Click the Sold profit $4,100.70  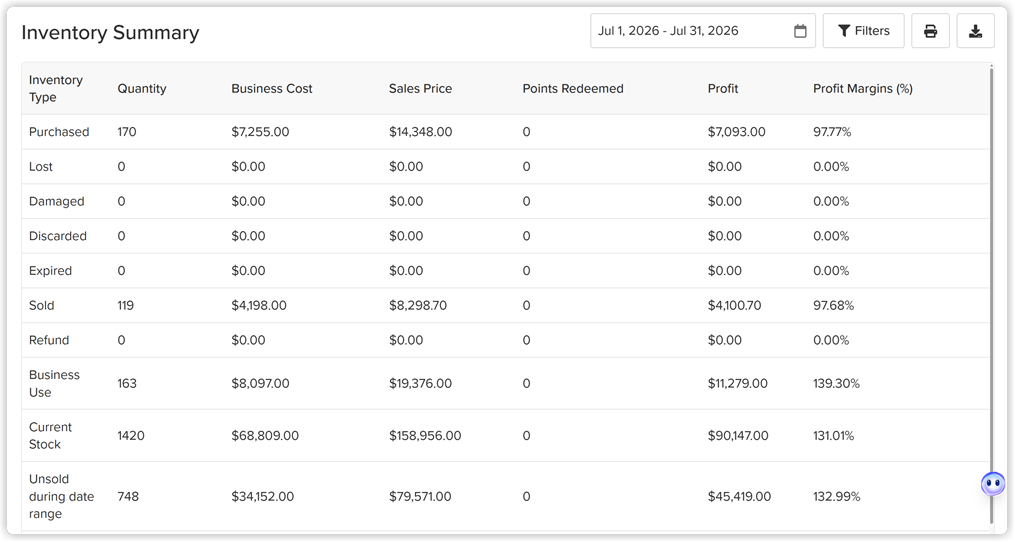[735, 306]
